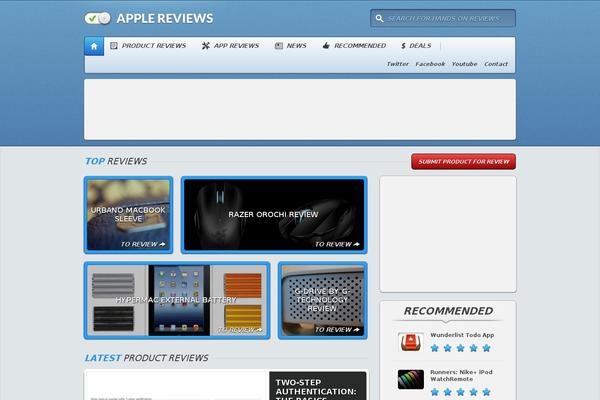The width and height of the screenshot is (600, 400).
Task: Open the Urband MacBook Sleeve review tile
Action: (x=128, y=215)
